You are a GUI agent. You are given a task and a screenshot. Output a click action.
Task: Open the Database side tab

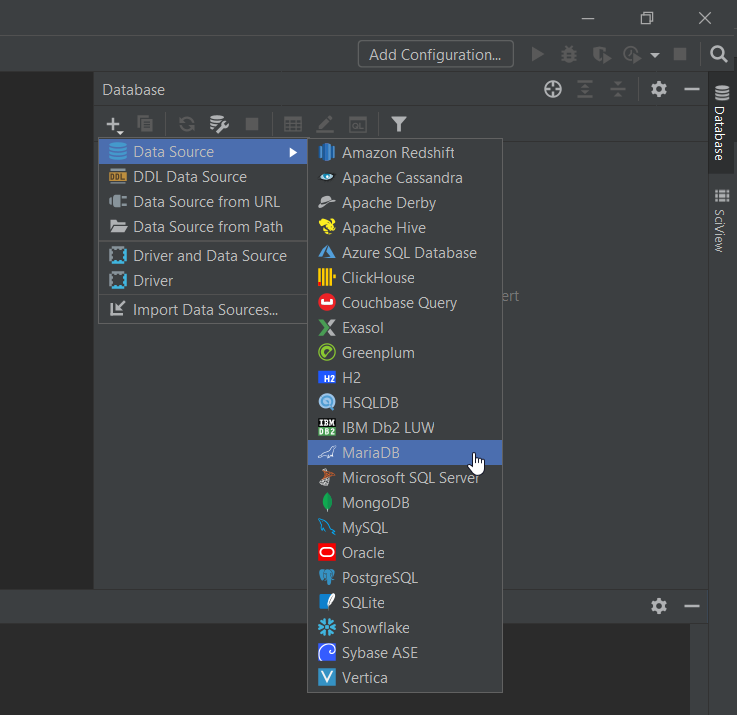coord(721,123)
